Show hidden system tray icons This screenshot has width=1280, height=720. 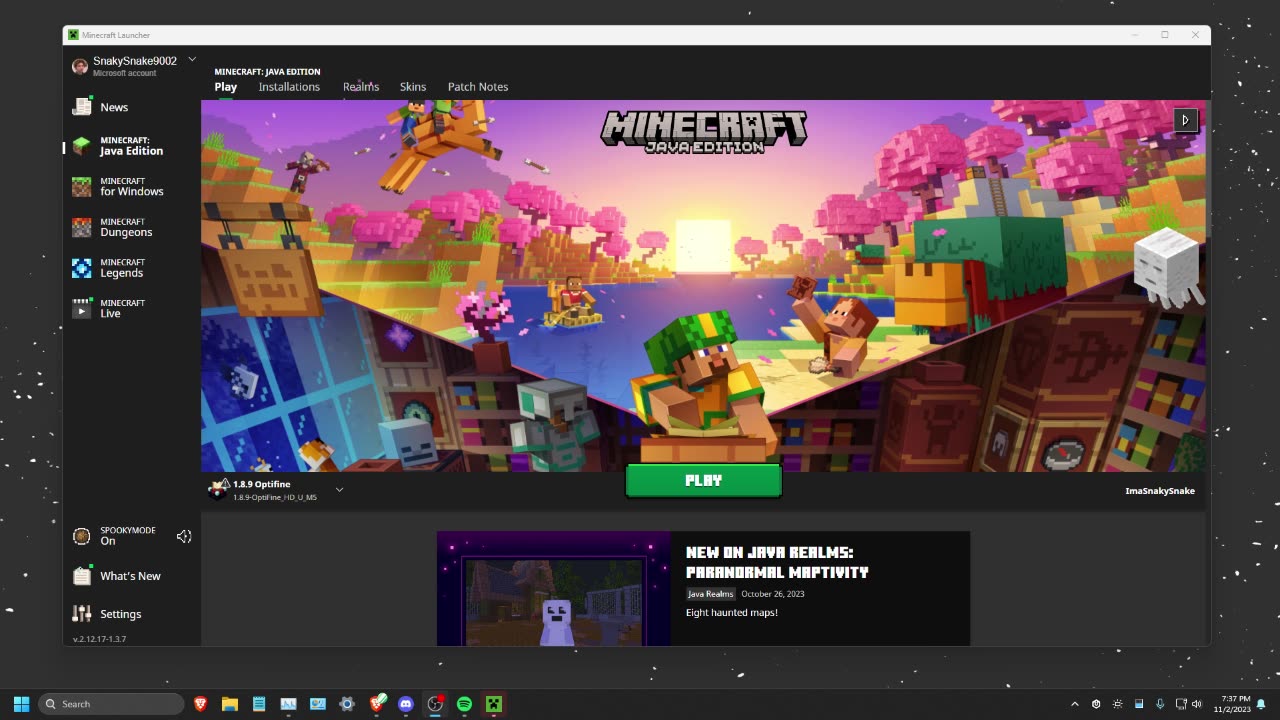pyautogui.click(x=1075, y=704)
